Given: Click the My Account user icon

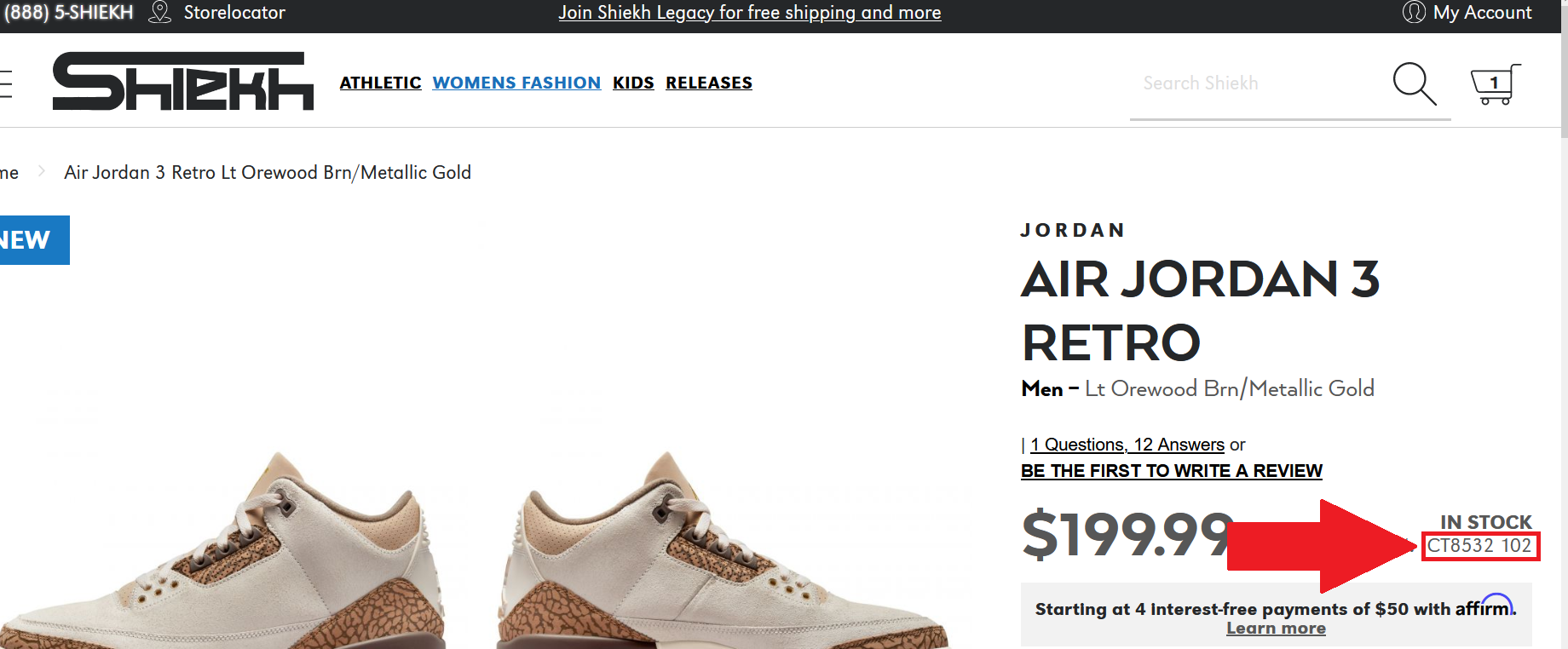Looking at the screenshot, I should 1414,12.
